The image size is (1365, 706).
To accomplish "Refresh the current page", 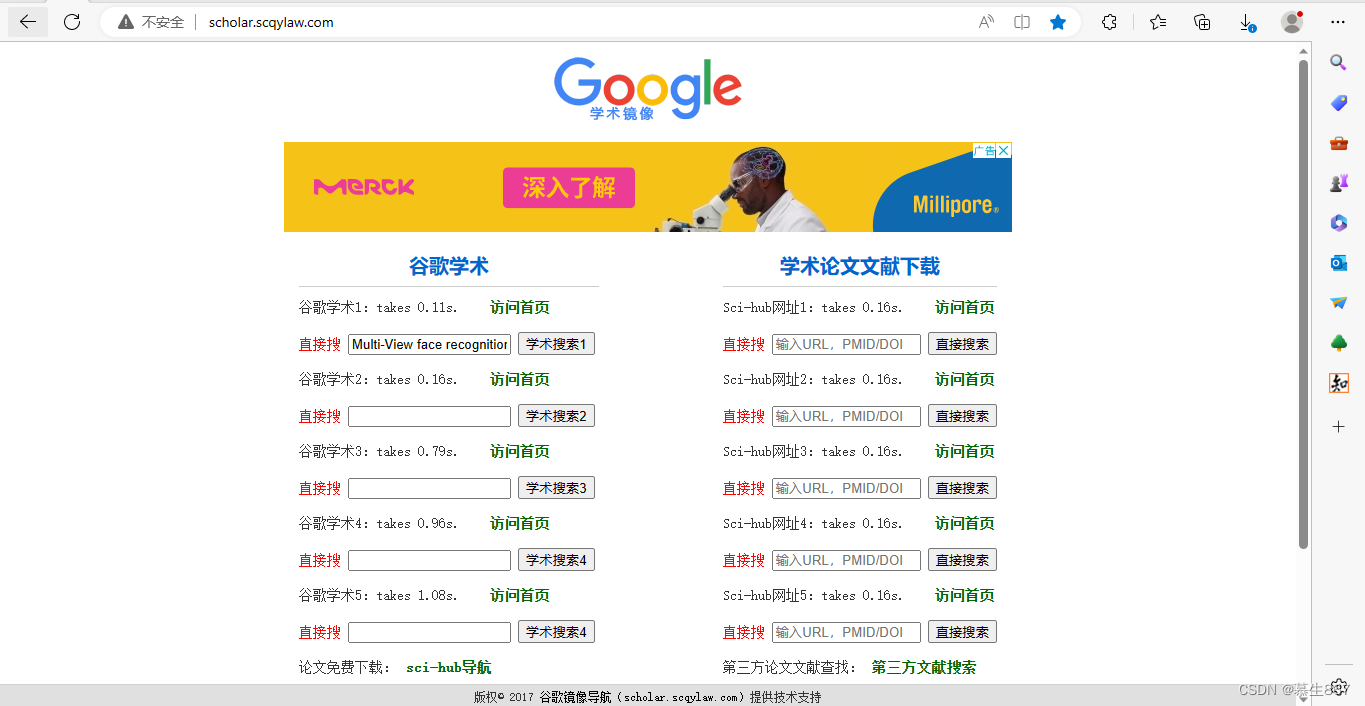I will point(72,22).
